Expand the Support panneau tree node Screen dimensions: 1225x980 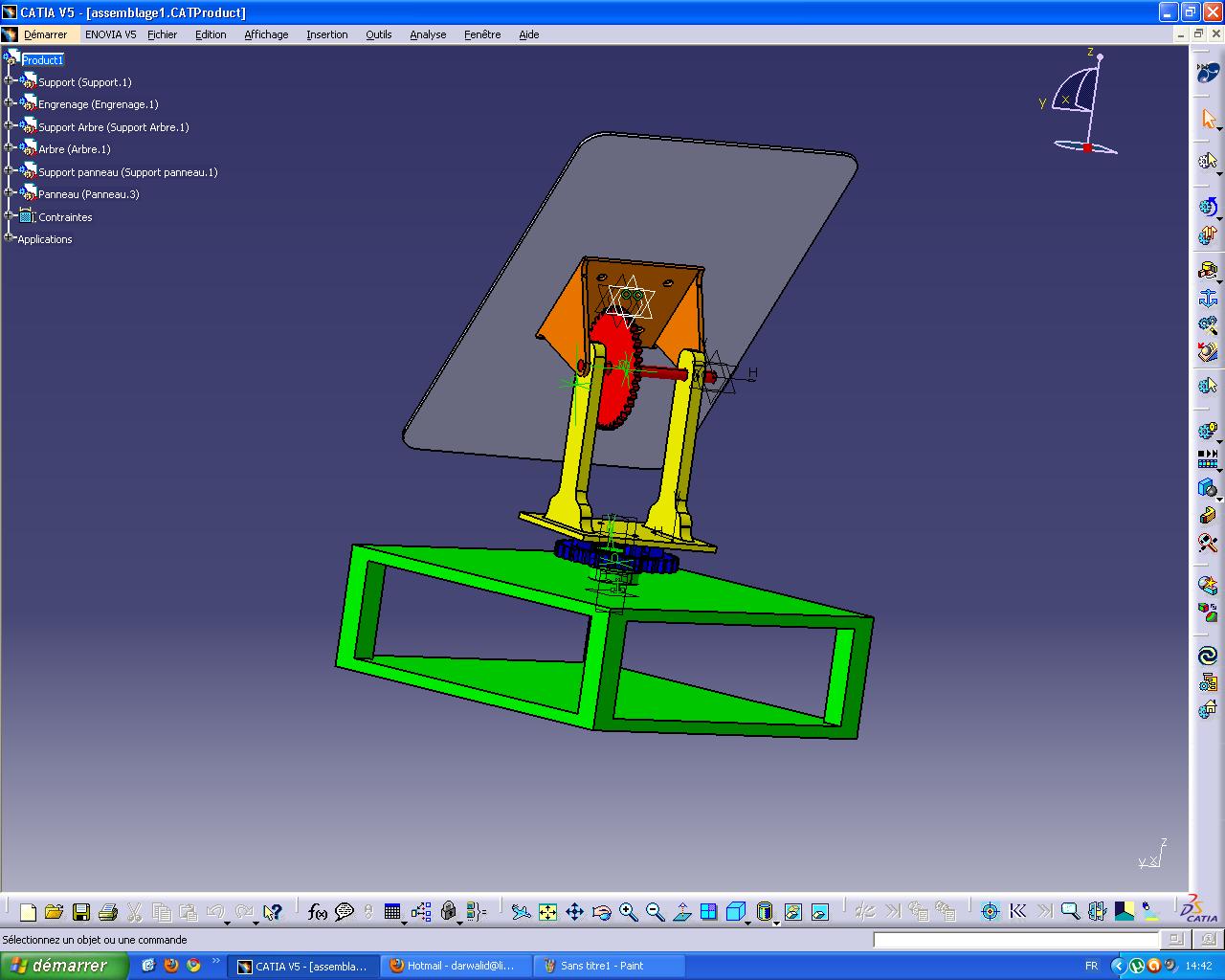tap(9, 172)
